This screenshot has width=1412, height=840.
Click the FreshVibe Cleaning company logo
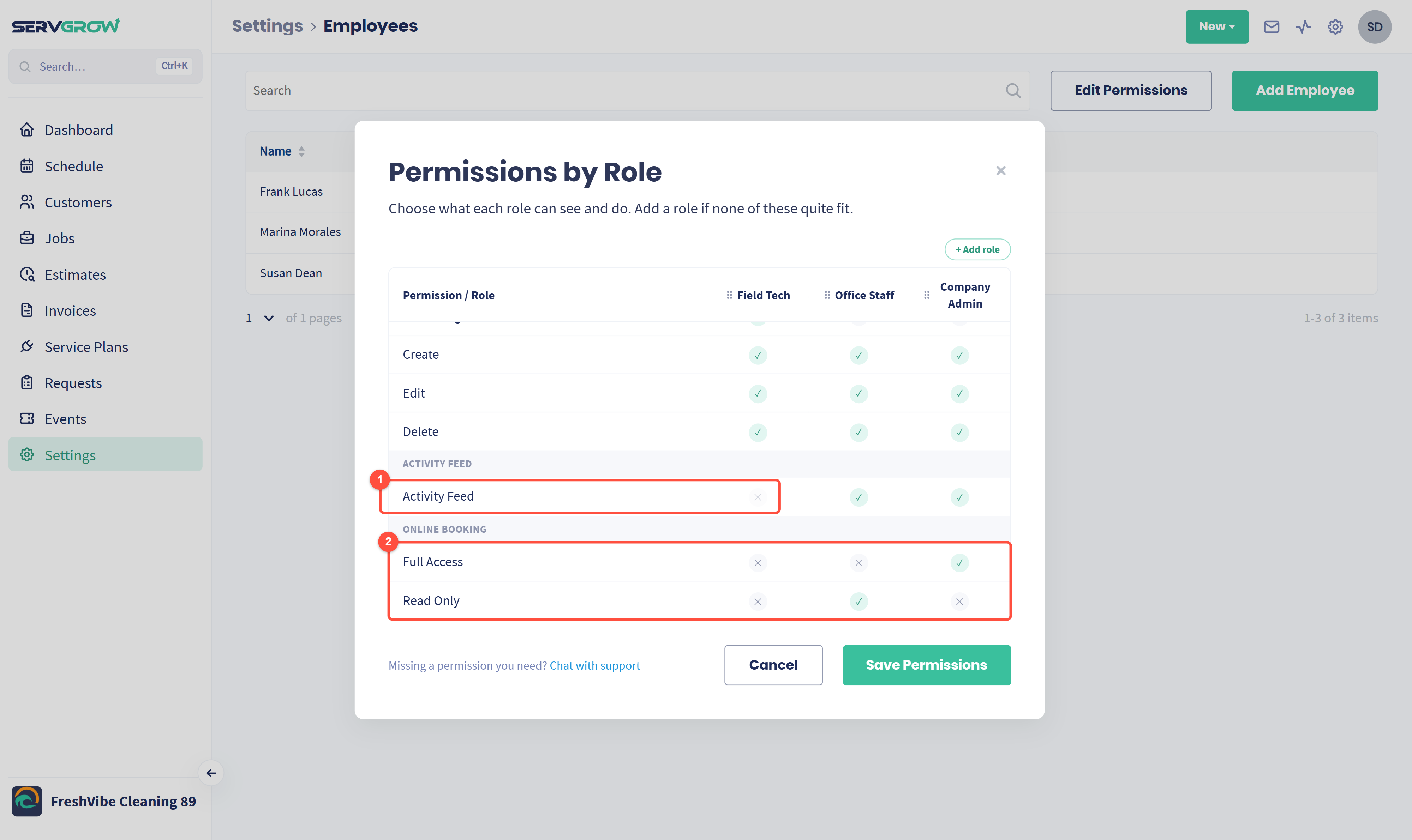click(26, 801)
